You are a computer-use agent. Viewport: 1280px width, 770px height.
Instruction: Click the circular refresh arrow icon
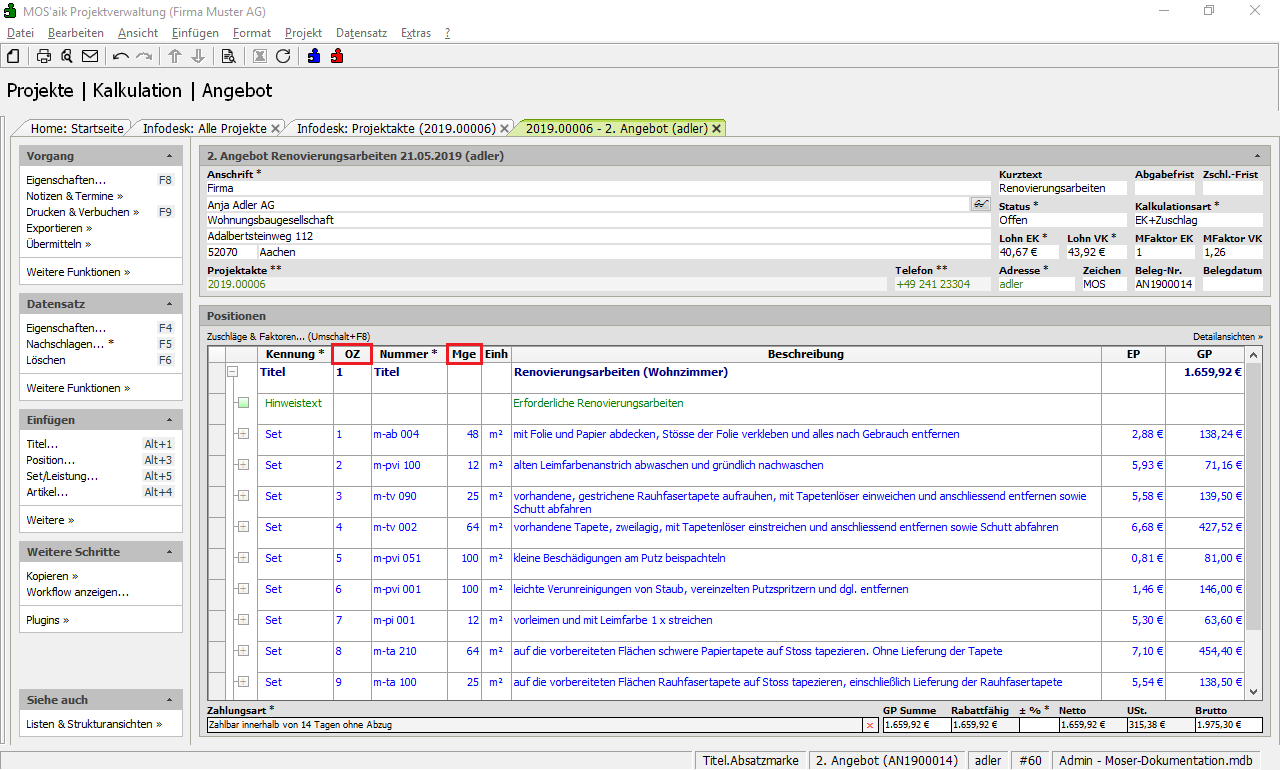point(283,56)
